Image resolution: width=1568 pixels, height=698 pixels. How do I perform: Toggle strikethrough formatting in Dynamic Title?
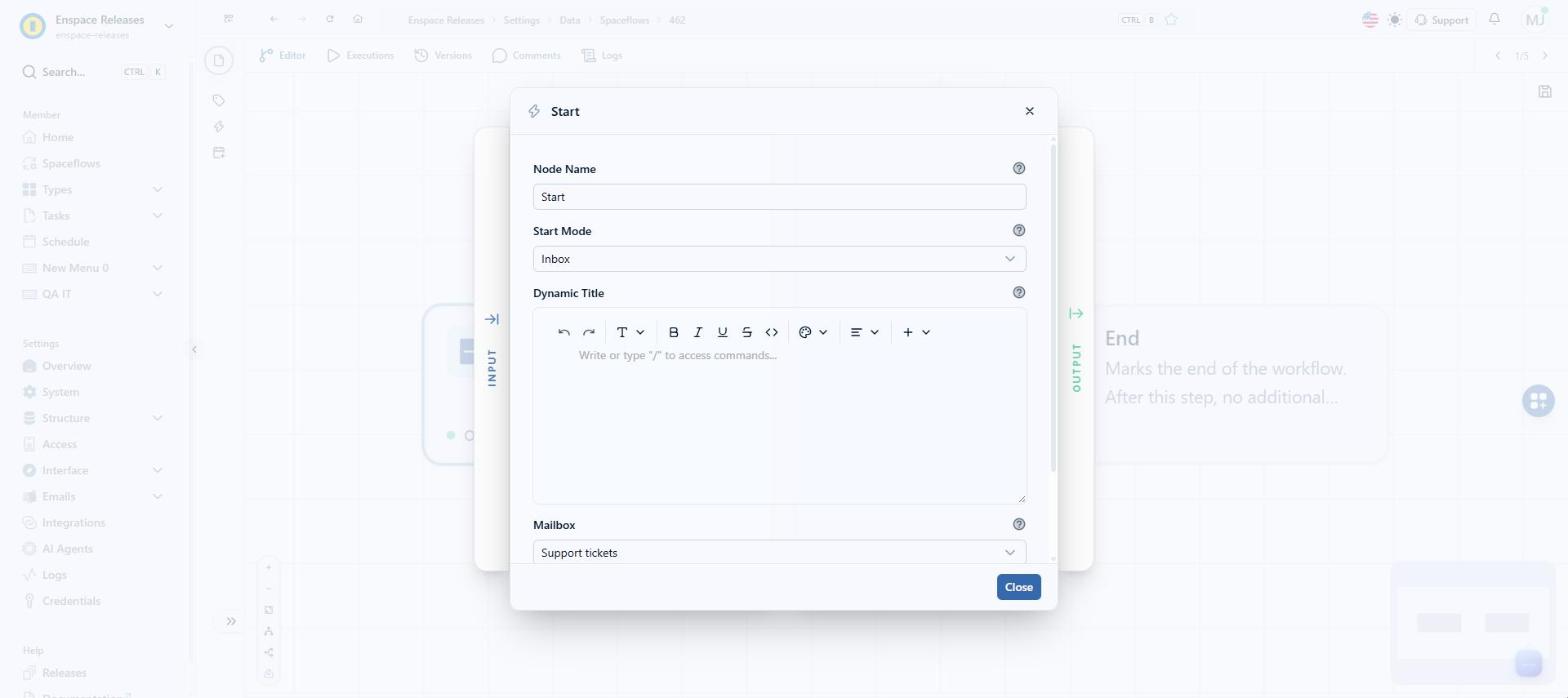point(747,332)
